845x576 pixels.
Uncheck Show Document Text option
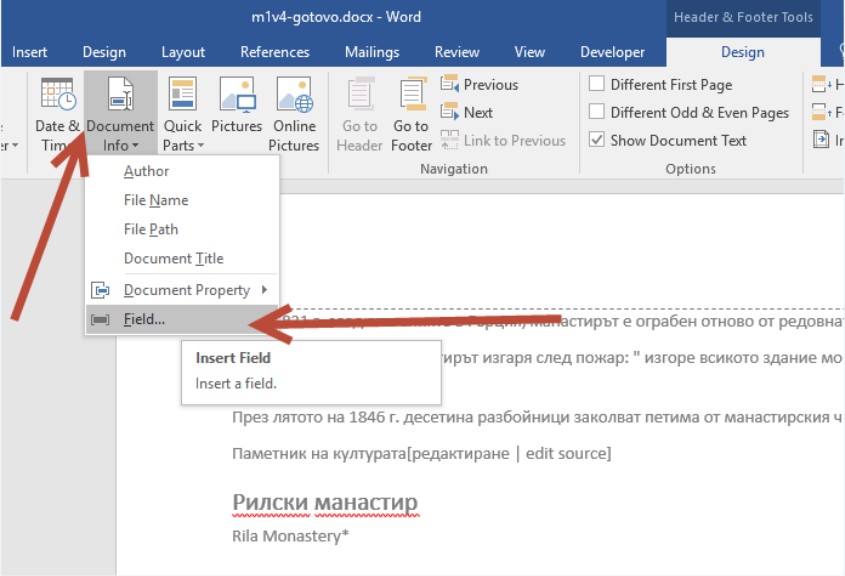(x=597, y=141)
